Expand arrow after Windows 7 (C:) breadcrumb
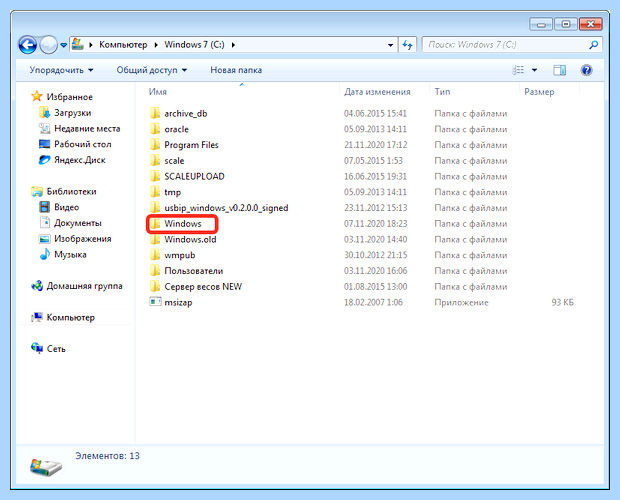620x500 pixels. coord(233,45)
